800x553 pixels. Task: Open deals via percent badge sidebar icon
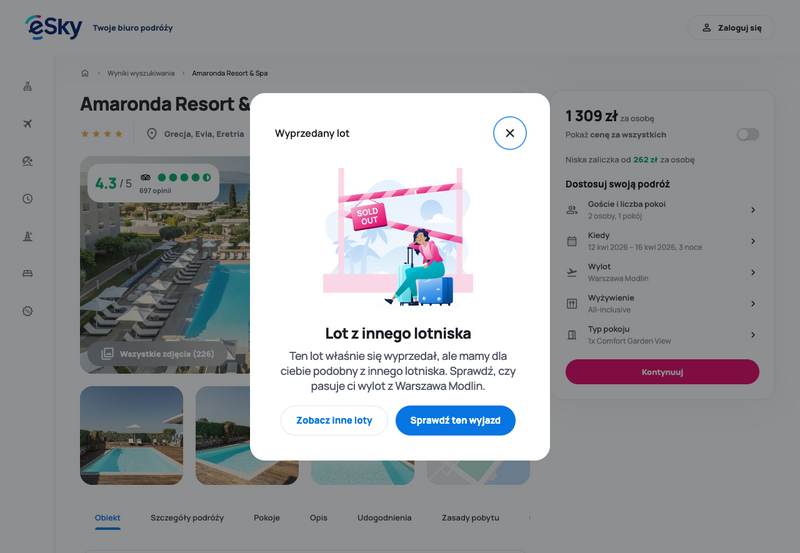28,311
